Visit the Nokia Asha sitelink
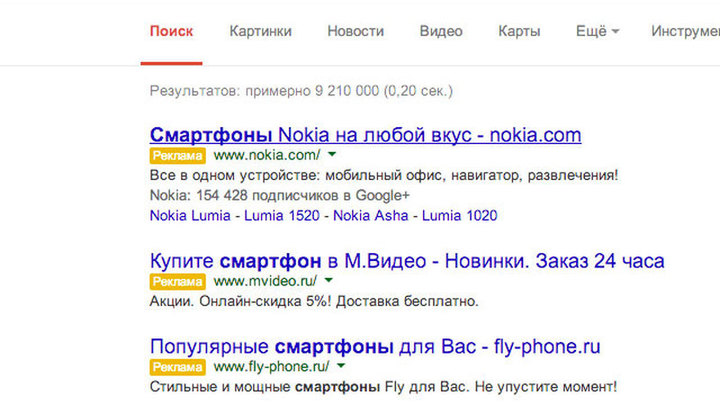Screen dimensions: 720x405 375,215
